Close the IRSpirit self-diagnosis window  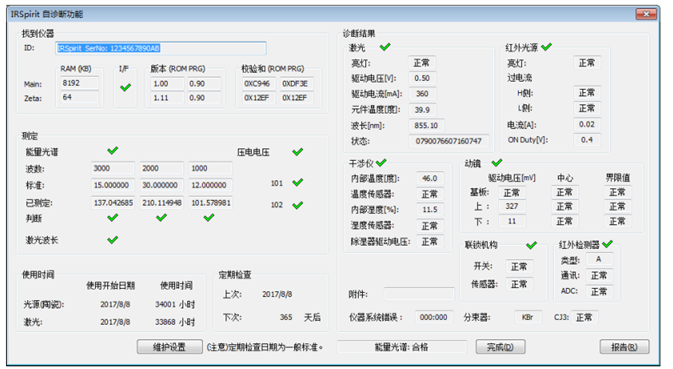tap(646, 14)
